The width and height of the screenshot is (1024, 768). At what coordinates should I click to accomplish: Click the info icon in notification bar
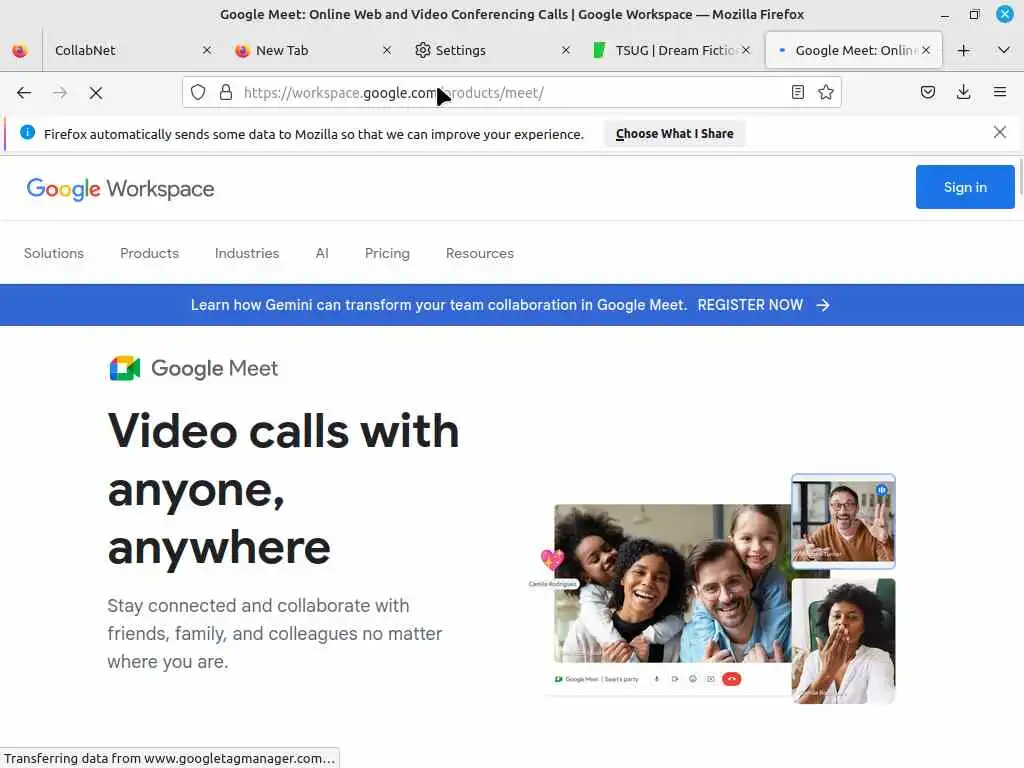click(27, 133)
